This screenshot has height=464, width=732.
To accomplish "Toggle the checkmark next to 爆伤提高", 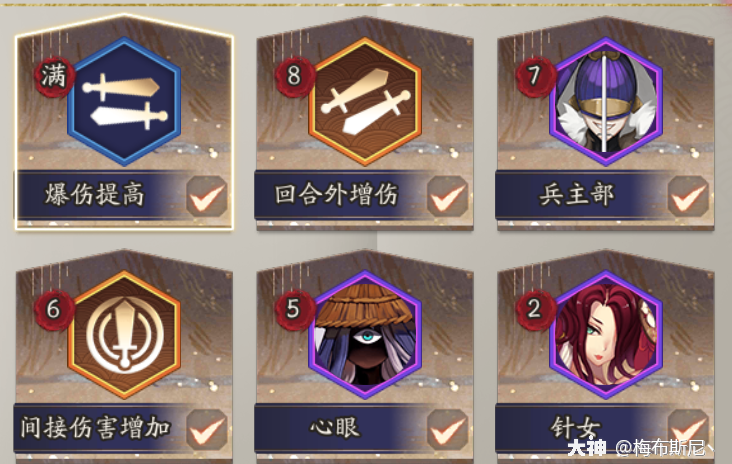I will pos(207,196).
